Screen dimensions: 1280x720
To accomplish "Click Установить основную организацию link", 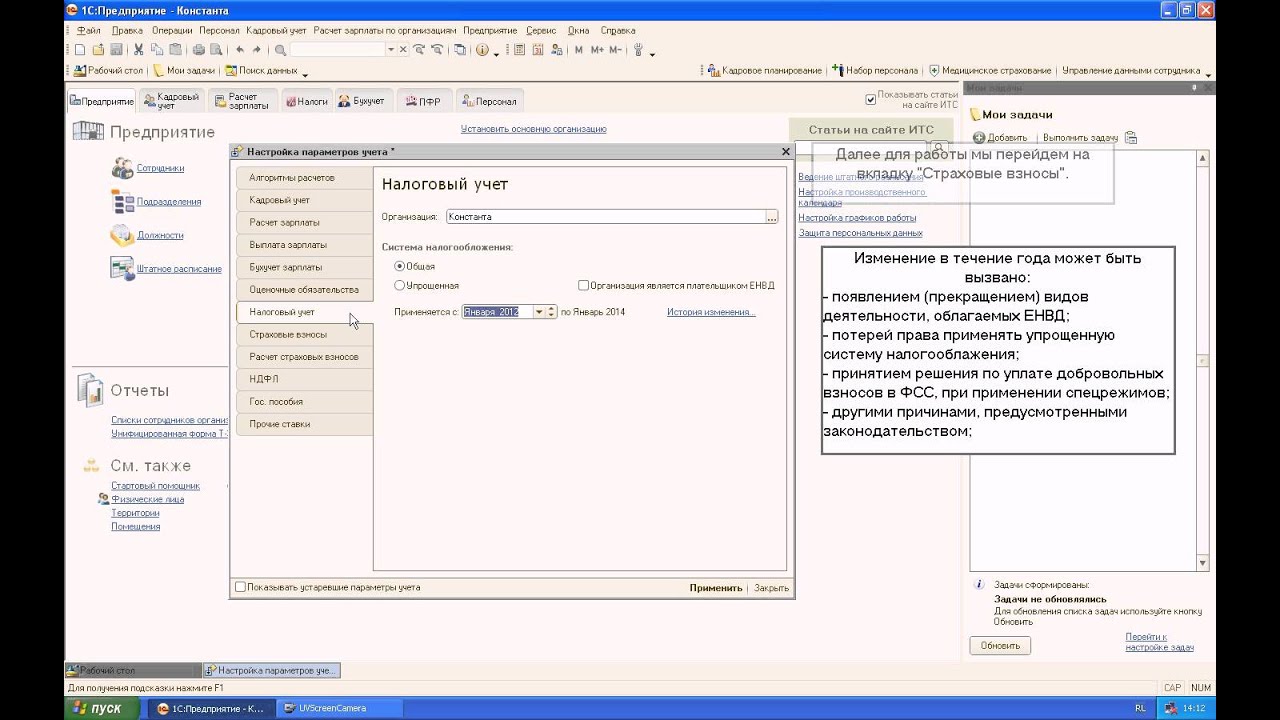I will click(x=533, y=129).
